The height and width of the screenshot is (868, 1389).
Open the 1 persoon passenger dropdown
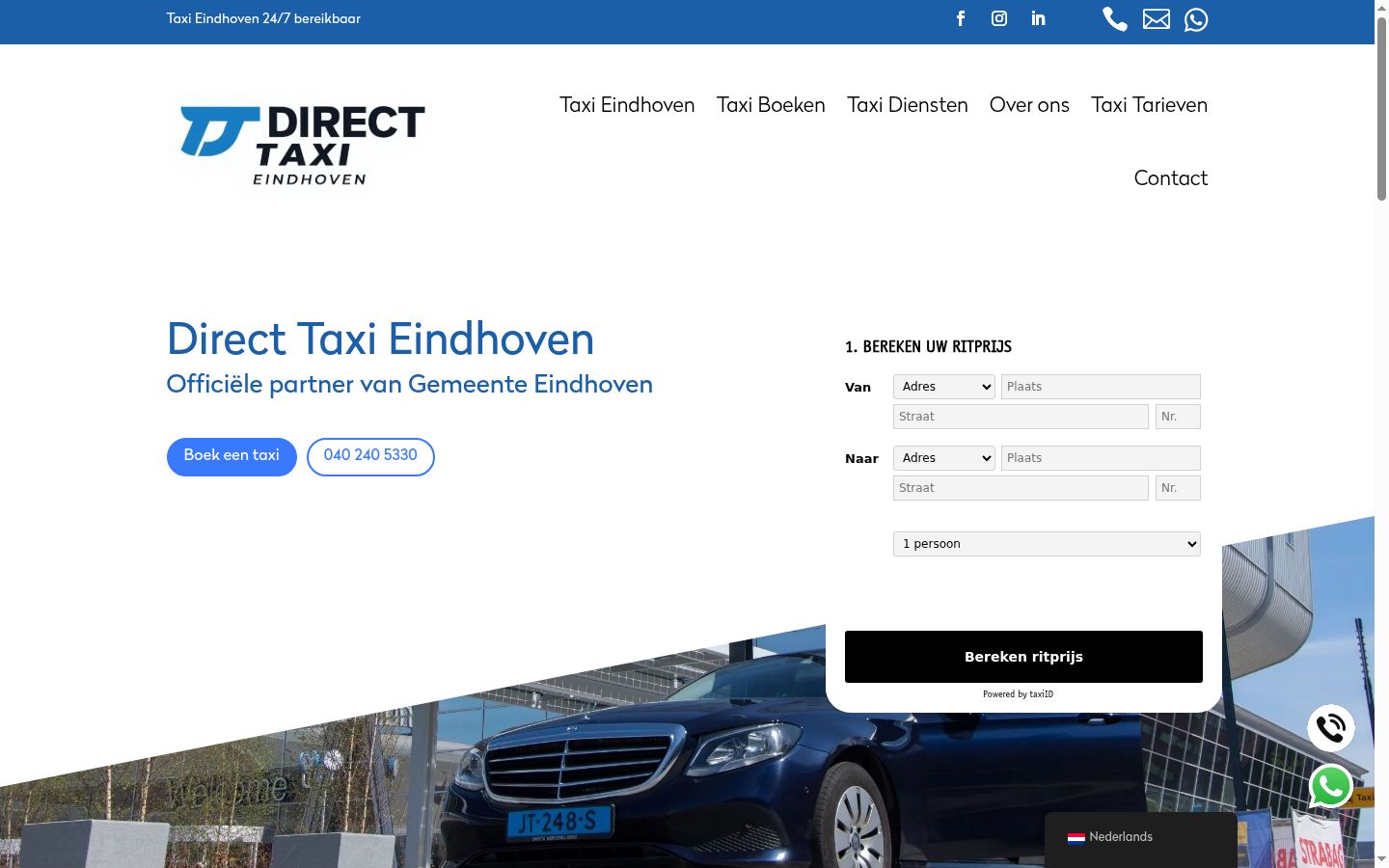click(1047, 544)
